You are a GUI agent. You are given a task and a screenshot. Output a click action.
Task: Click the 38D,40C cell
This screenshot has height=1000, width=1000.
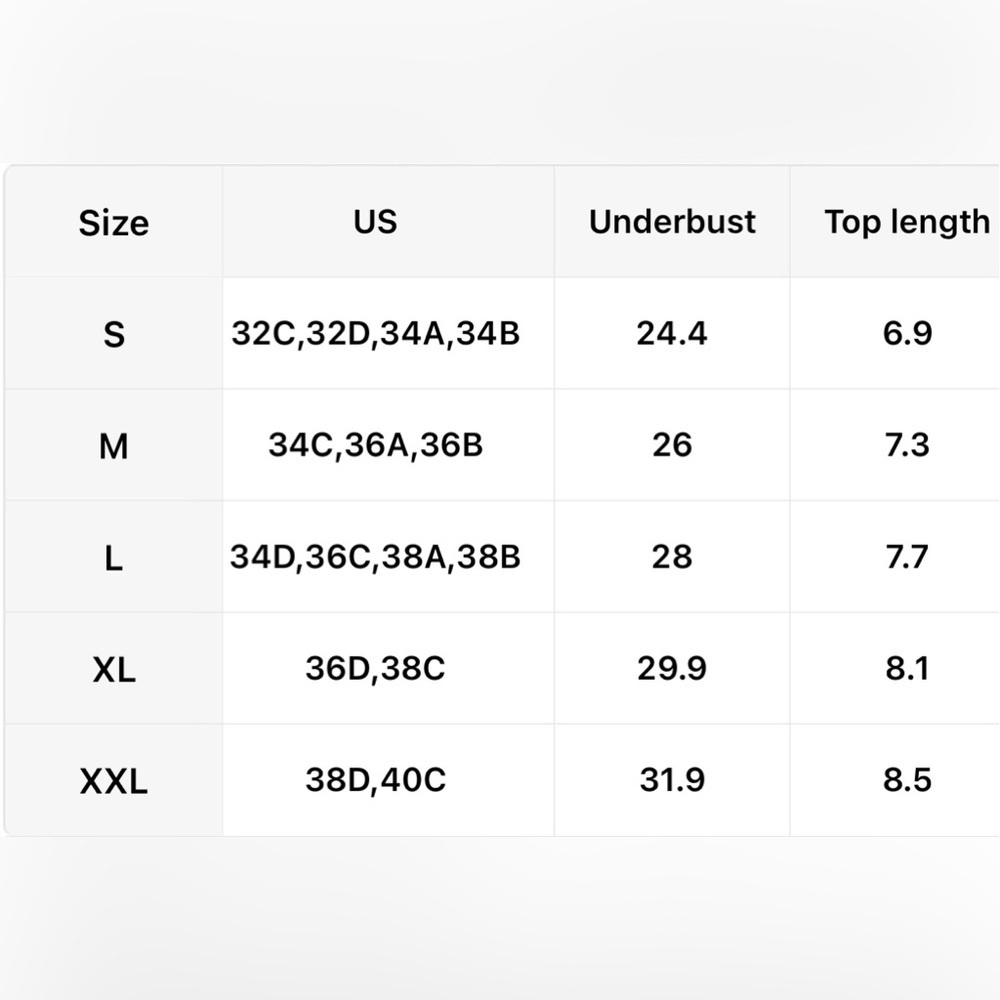click(376, 779)
